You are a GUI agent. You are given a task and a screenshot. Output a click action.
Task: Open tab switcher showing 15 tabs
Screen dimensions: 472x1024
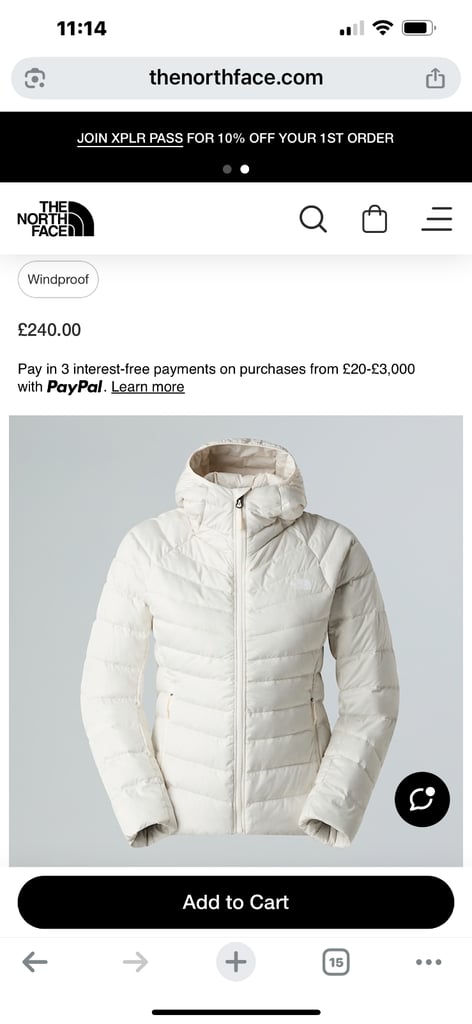(x=336, y=962)
